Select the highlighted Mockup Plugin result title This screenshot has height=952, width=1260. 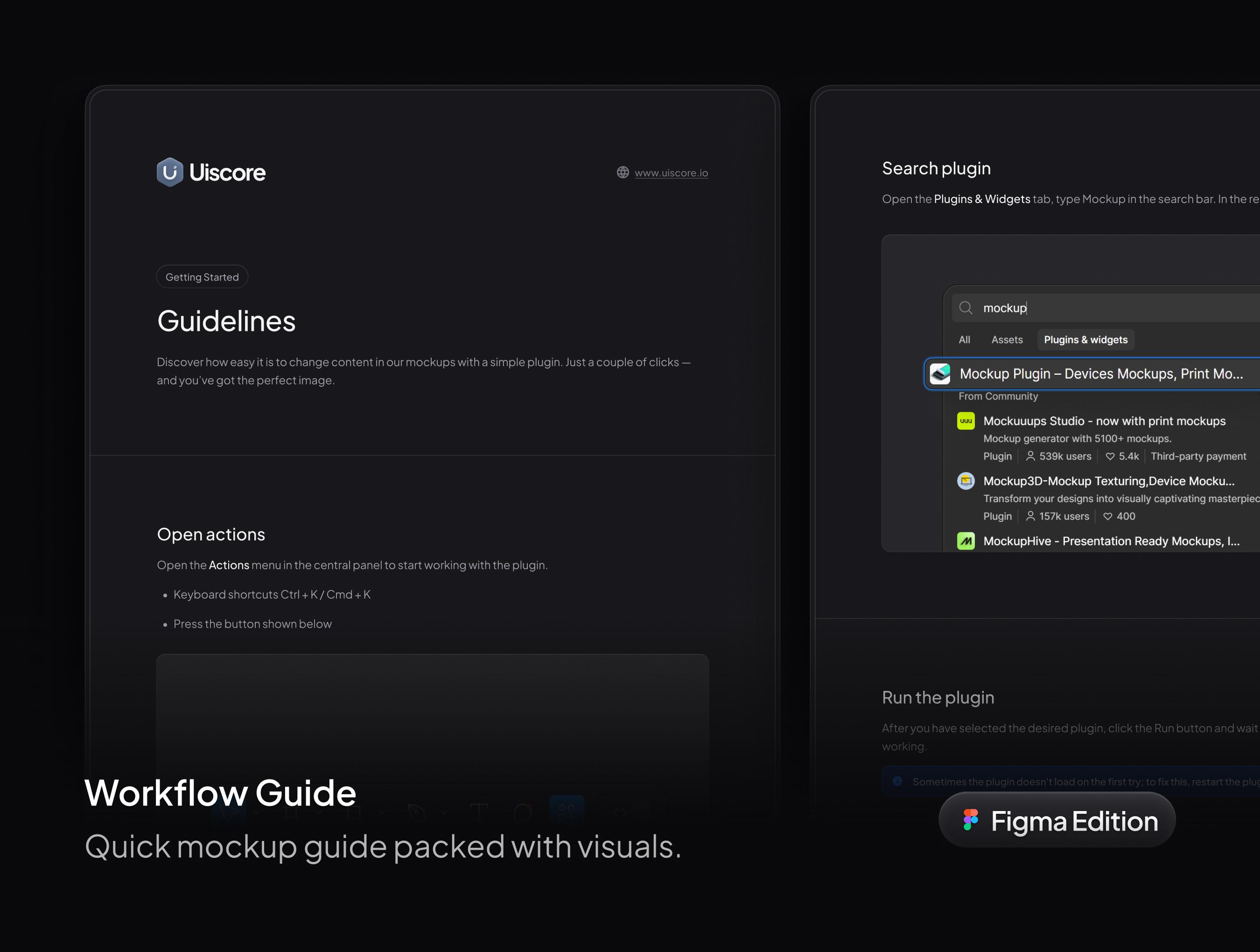[x=1100, y=374]
